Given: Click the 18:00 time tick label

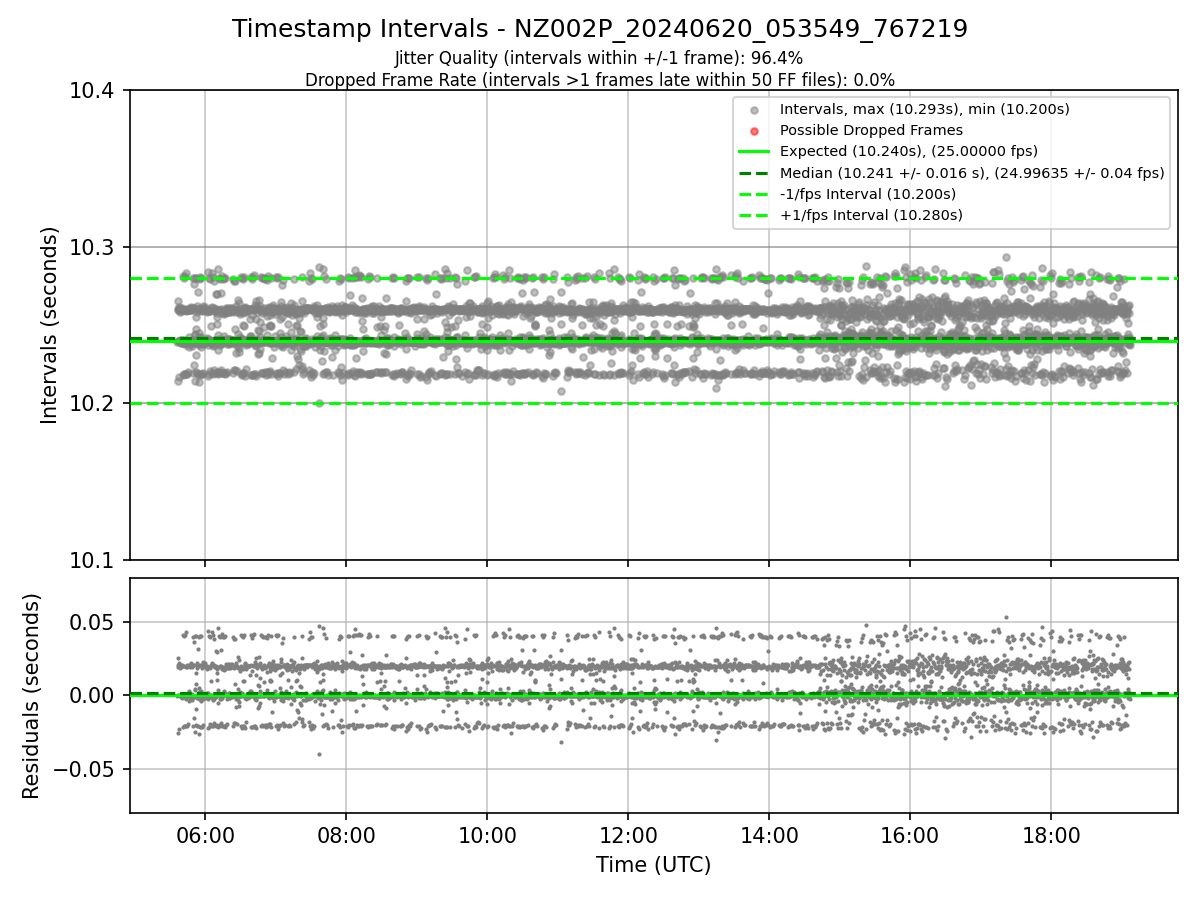Looking at the screenshot, I should pos(1051,836).
